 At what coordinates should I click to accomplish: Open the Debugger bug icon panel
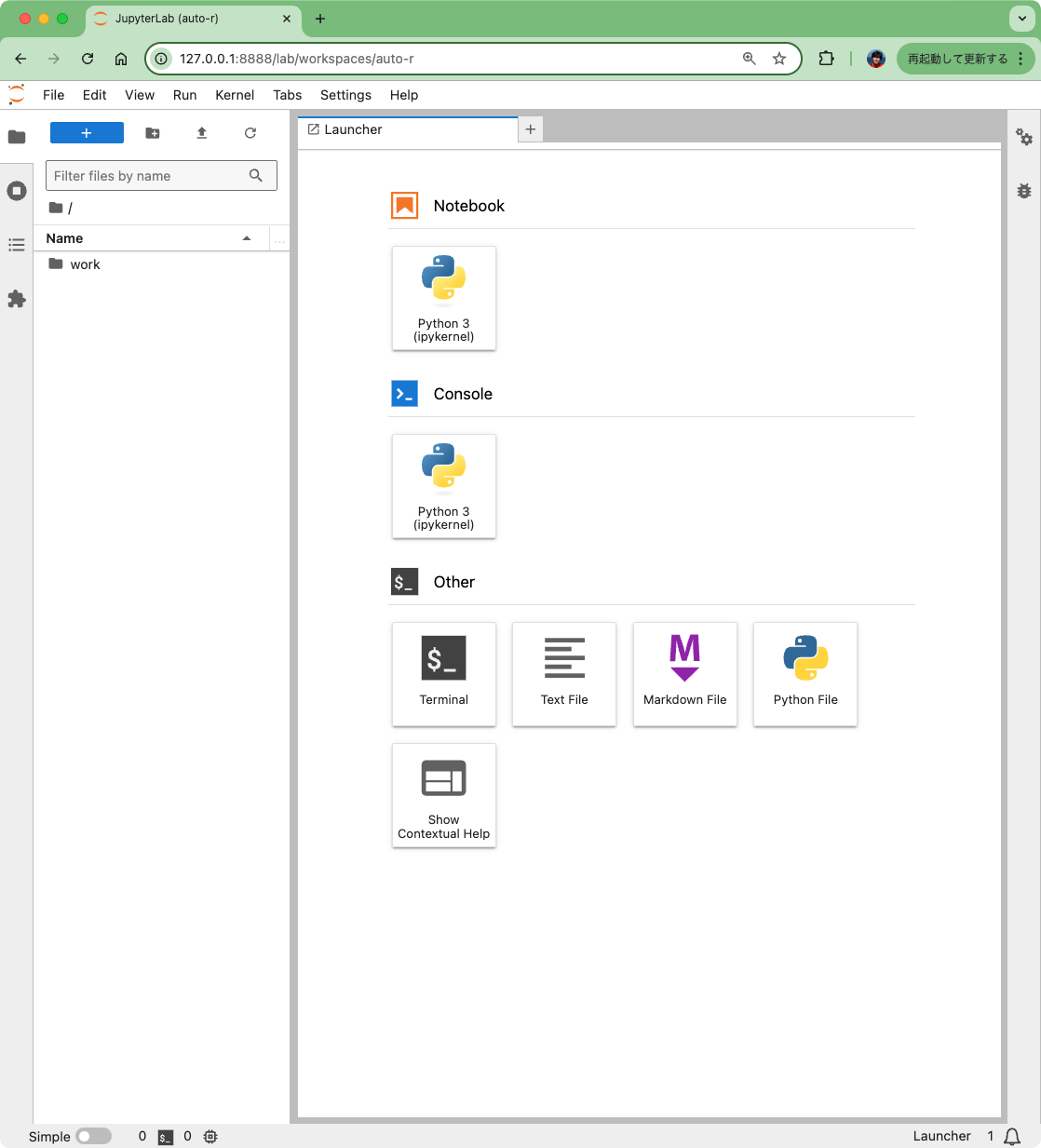1024,191
